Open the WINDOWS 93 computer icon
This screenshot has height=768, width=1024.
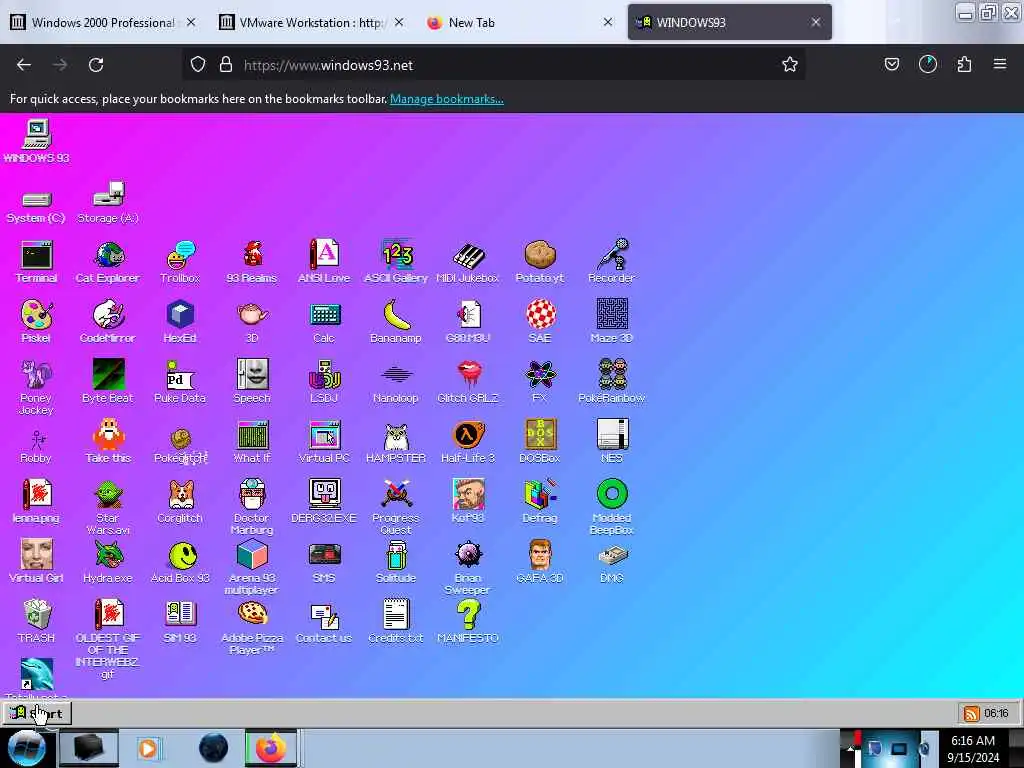[37, 141]
